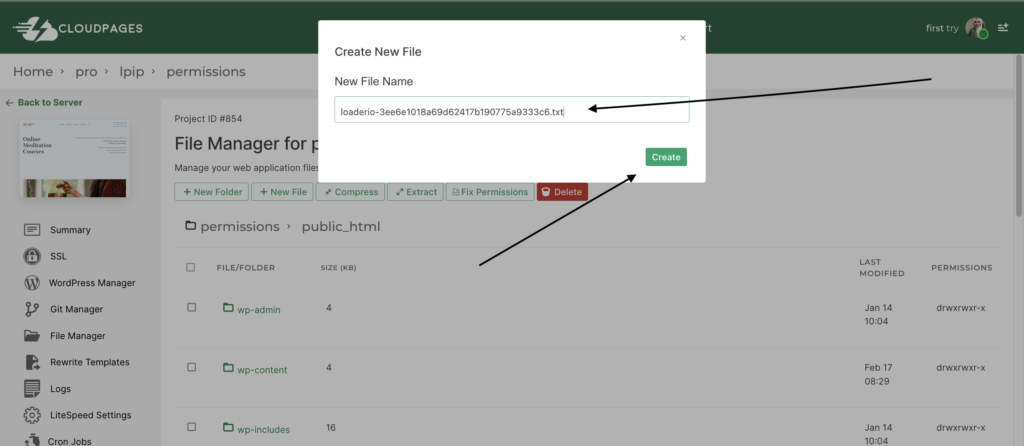
Task: Click the New Folder button
Action: pos(212,192)
